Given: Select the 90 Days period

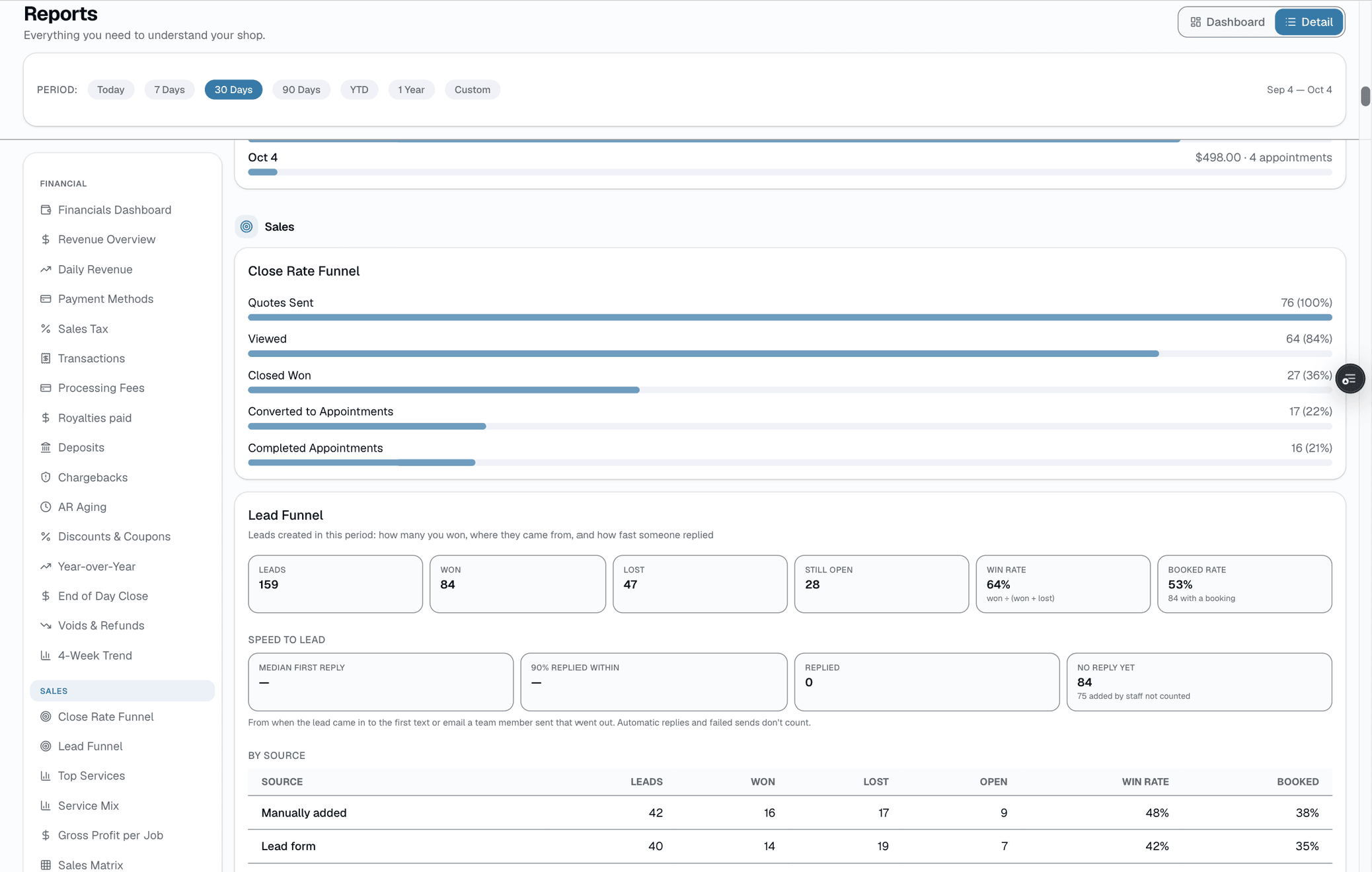Looking at the screenshot, I should [301, 90].
